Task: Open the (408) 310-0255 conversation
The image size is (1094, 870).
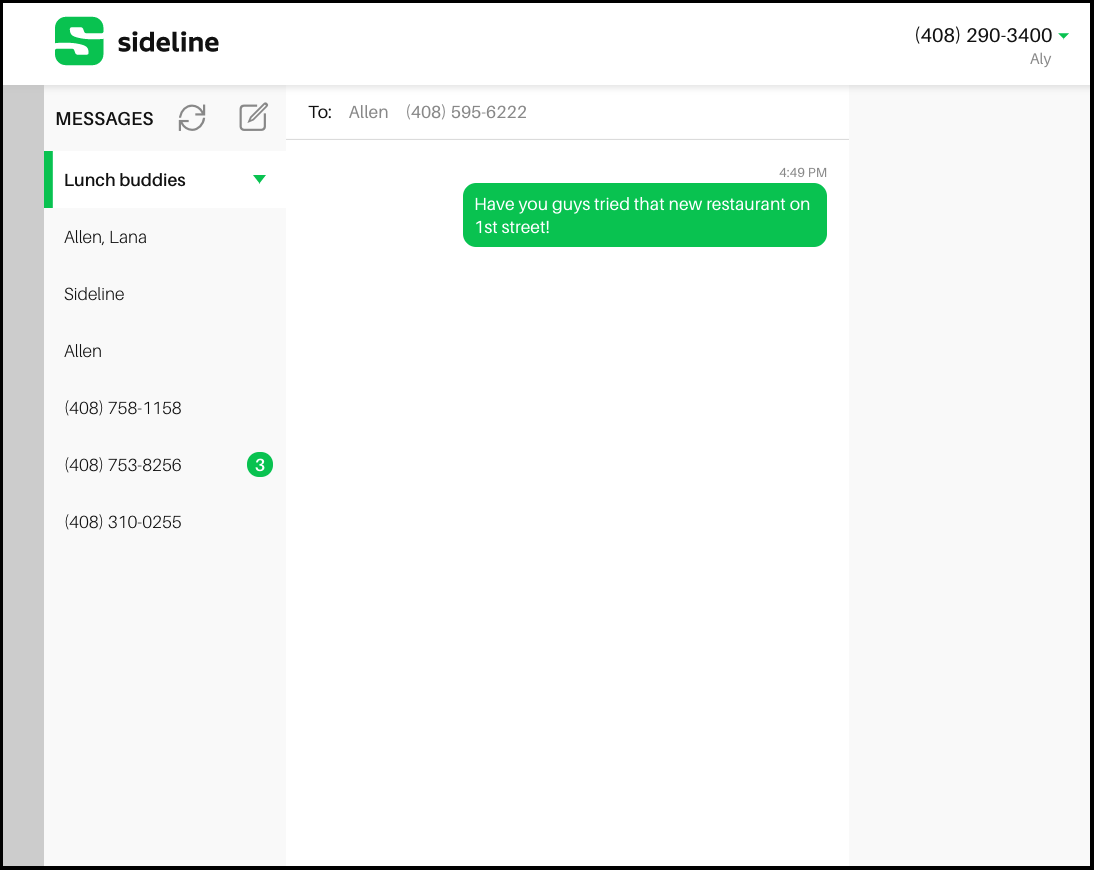Action: (165, 522)
